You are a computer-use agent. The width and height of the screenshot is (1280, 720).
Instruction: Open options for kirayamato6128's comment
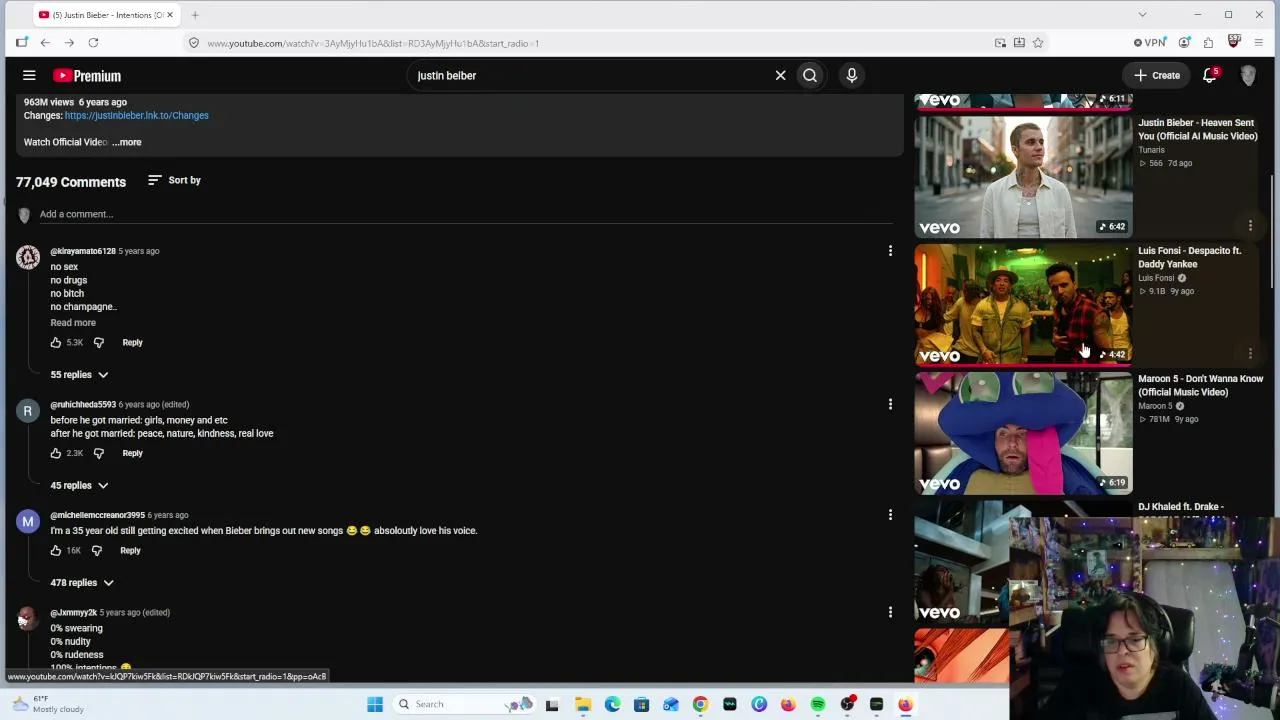[x=890, y=251]
